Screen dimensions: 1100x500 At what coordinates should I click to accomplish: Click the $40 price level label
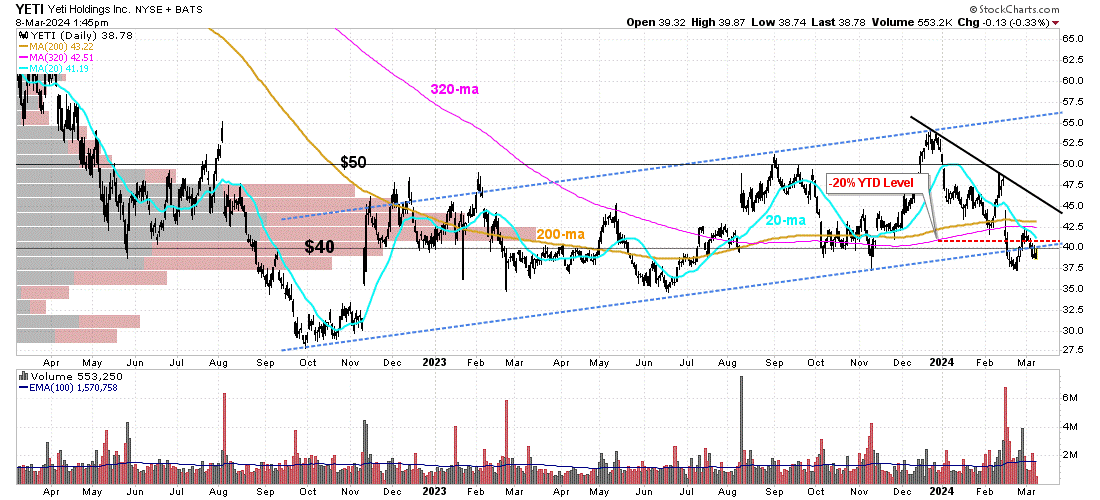(322, 246)
